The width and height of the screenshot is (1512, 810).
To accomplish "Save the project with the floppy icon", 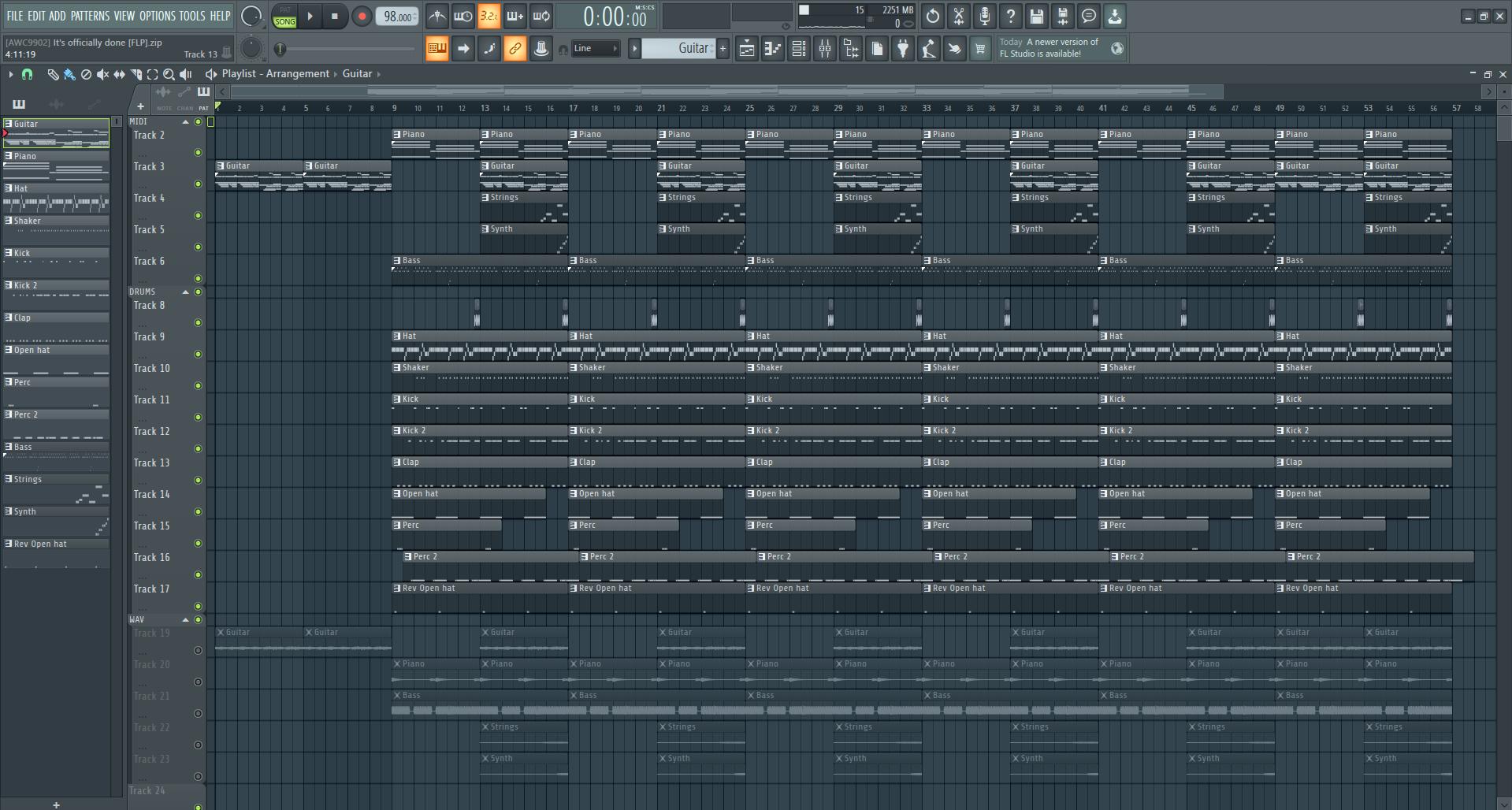I will (x=1037, y=16).
